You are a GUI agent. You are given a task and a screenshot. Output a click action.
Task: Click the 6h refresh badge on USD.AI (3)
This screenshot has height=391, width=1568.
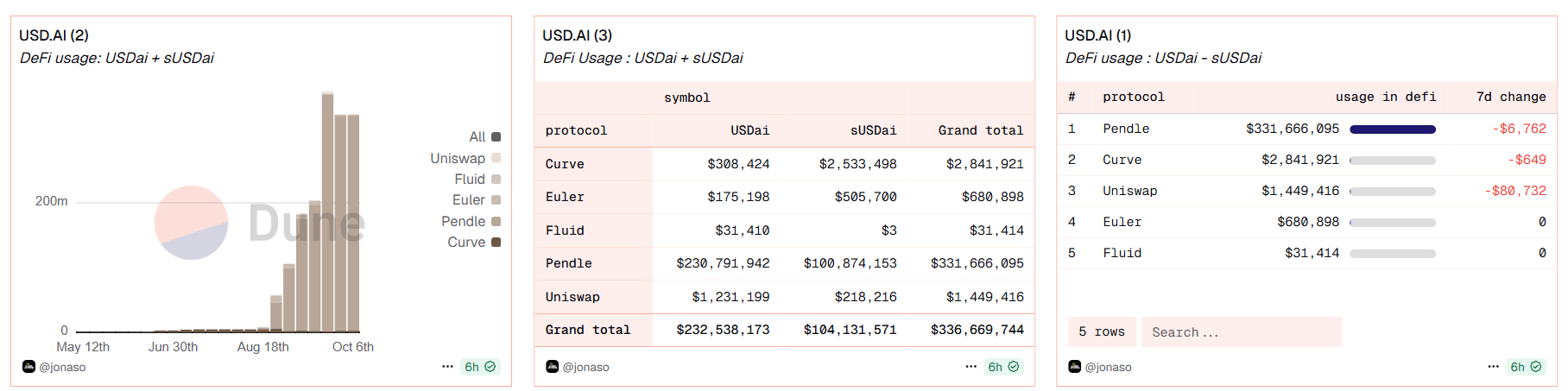coord(1003,367)
